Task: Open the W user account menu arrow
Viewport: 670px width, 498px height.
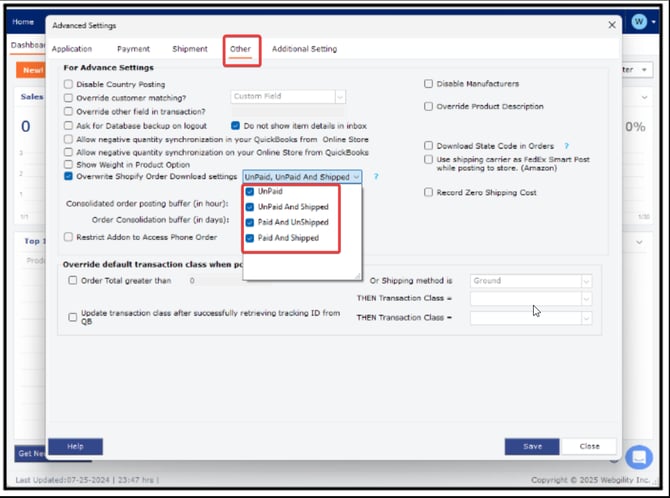Action: pyautogui.click(x=654, y=21)
